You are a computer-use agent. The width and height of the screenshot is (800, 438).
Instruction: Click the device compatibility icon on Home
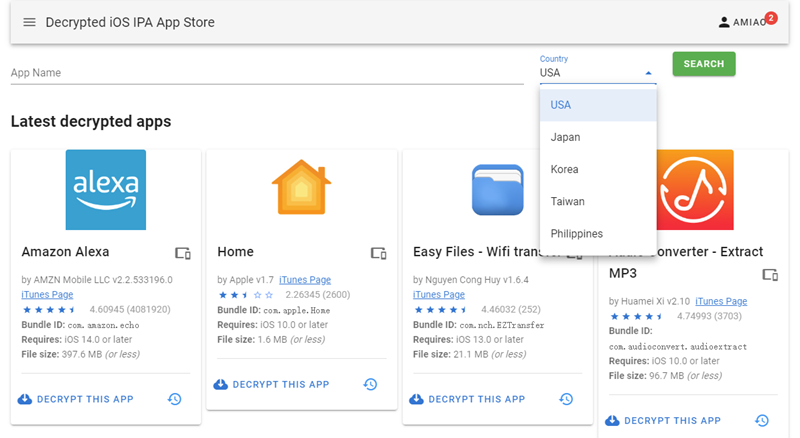tap(379, 253)
